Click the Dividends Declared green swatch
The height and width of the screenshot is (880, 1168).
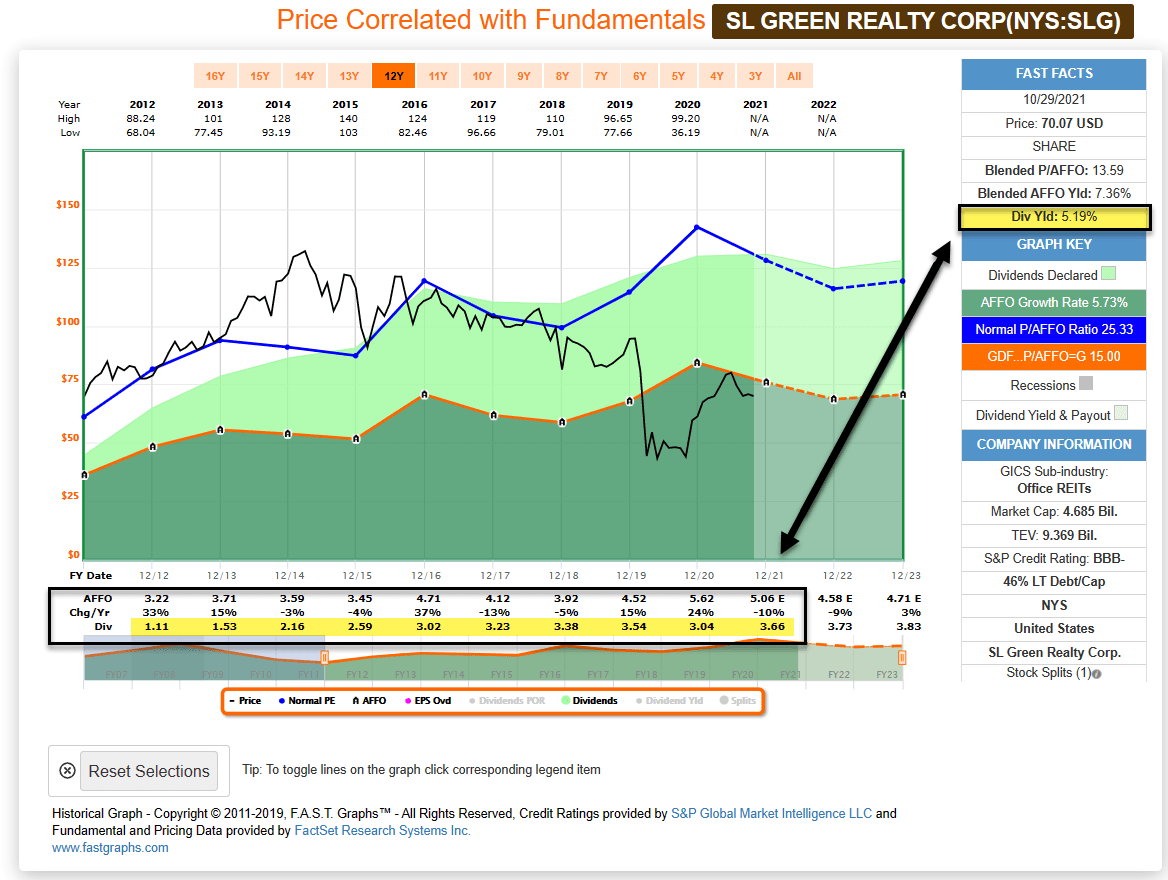pos(1108,273)
